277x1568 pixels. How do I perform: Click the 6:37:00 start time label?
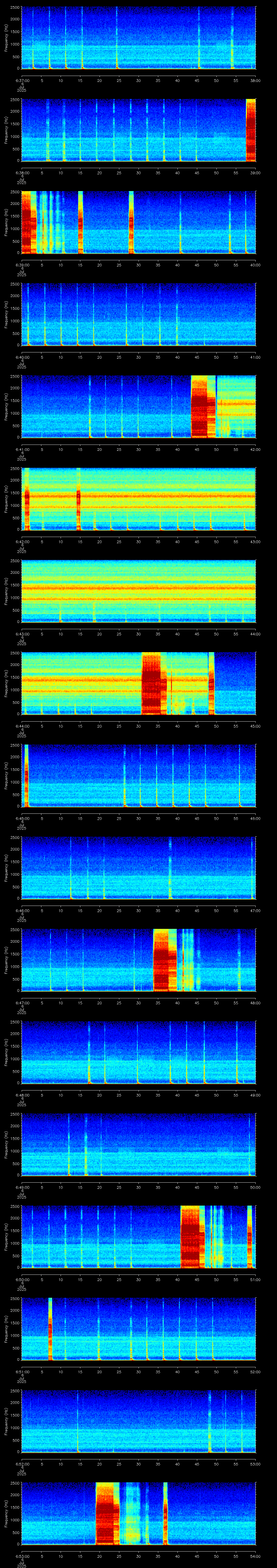(22, 80)
